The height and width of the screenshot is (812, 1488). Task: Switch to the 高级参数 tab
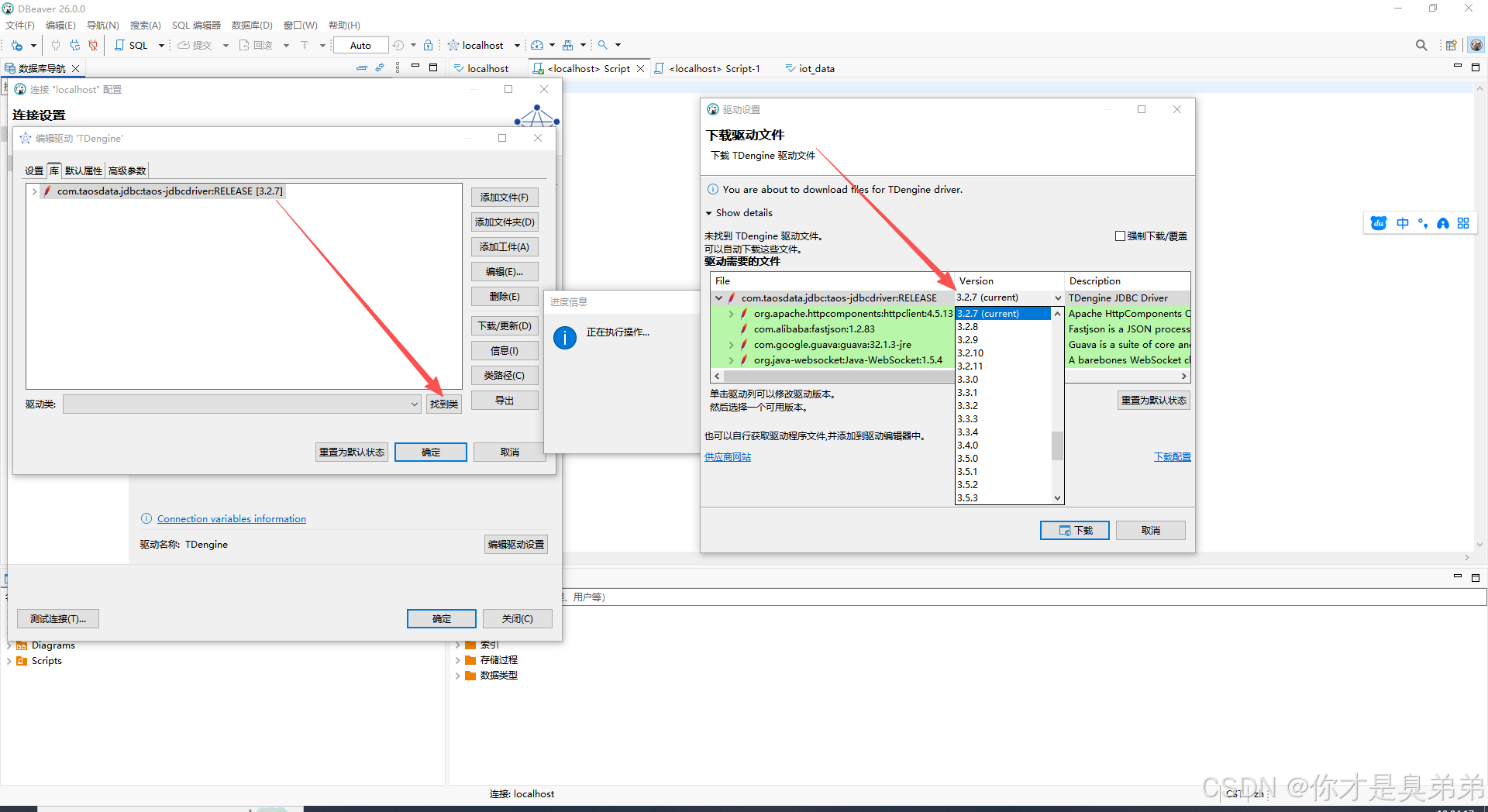coord(126,170)
